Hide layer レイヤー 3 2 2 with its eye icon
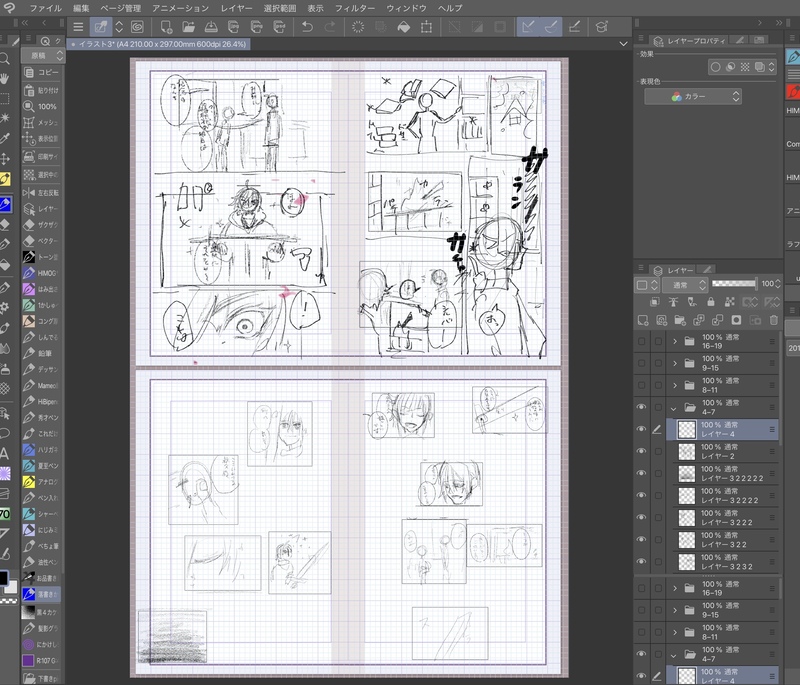The height and width of the screenshot is (685, 800). (641, 539)
